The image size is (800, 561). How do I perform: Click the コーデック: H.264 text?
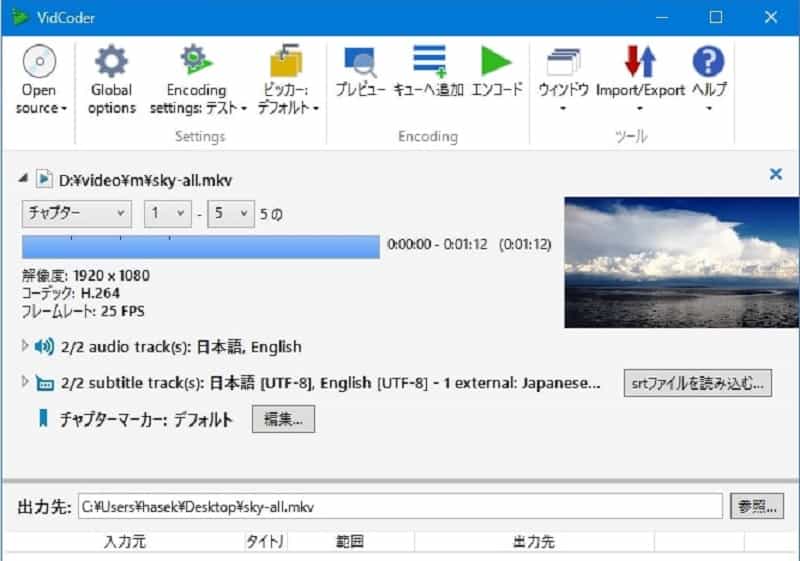pos(71,293)
